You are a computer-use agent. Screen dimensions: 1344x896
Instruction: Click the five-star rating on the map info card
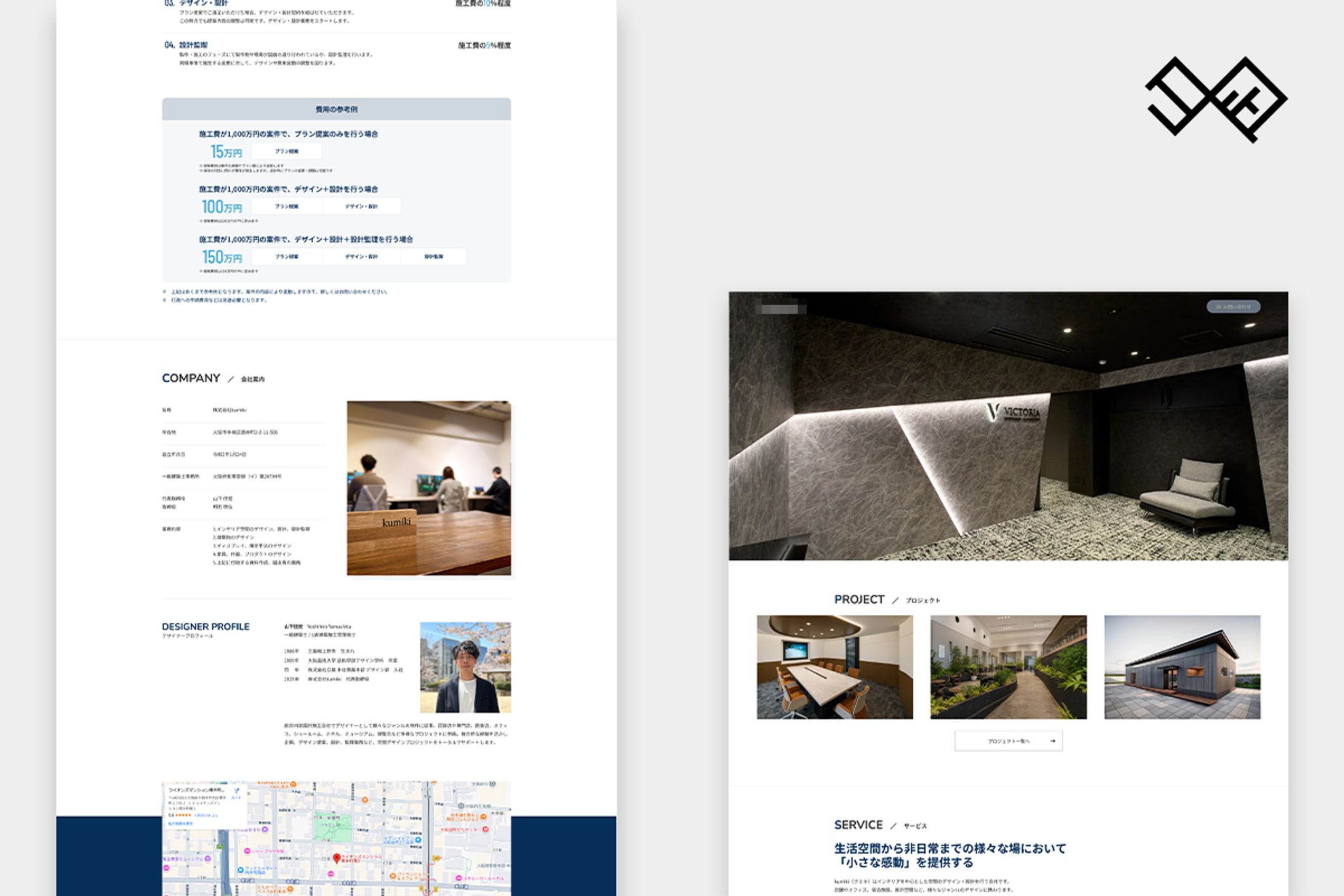click(185, 815)
